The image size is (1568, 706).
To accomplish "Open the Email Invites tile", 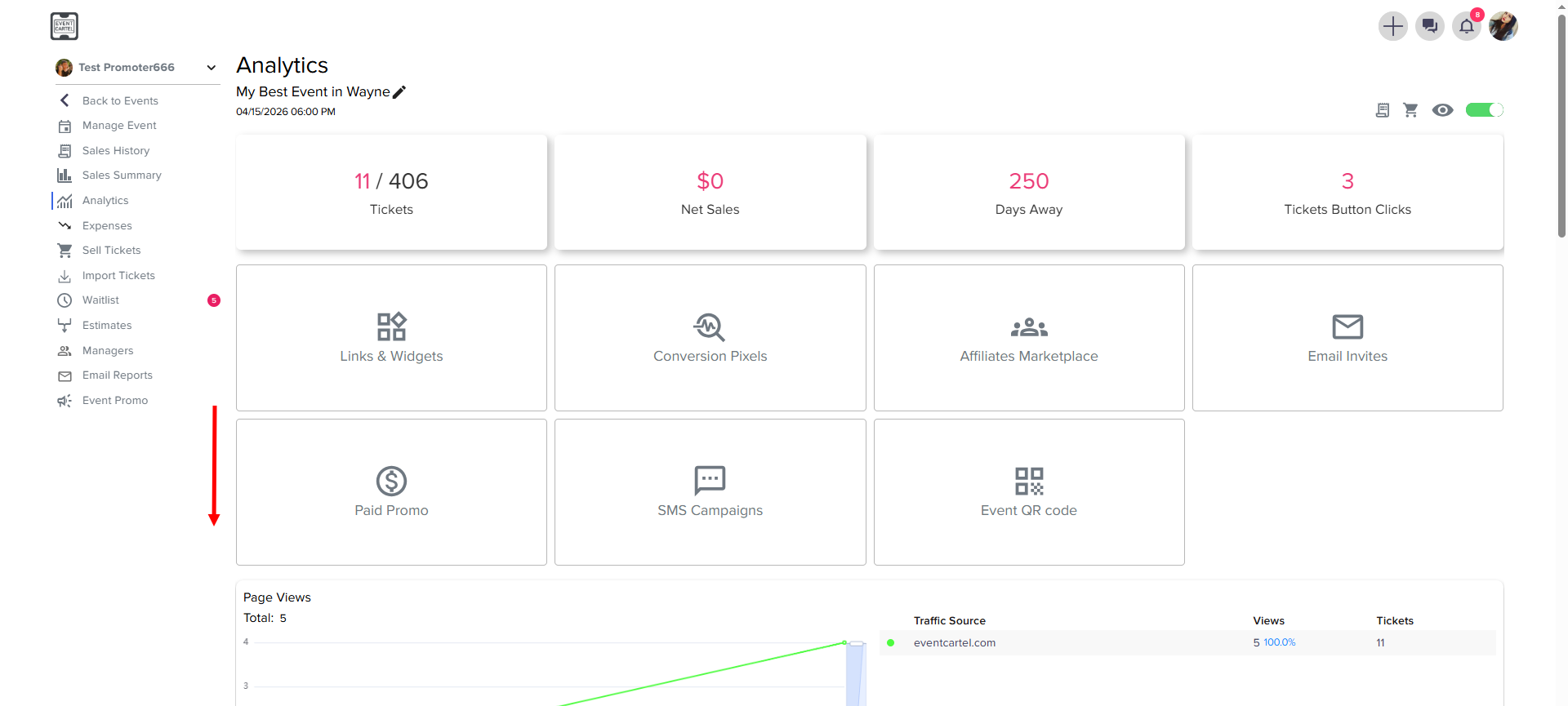I will click(x=1347, y=338).
